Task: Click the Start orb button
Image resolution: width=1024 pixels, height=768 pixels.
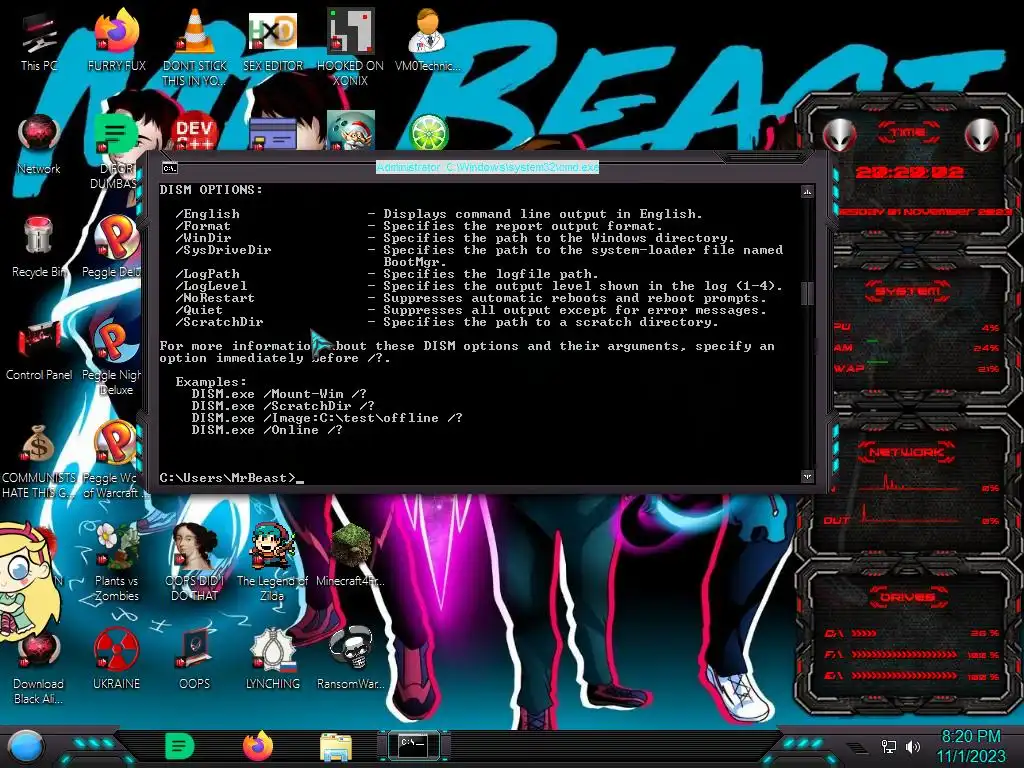Action: point(26,746)
